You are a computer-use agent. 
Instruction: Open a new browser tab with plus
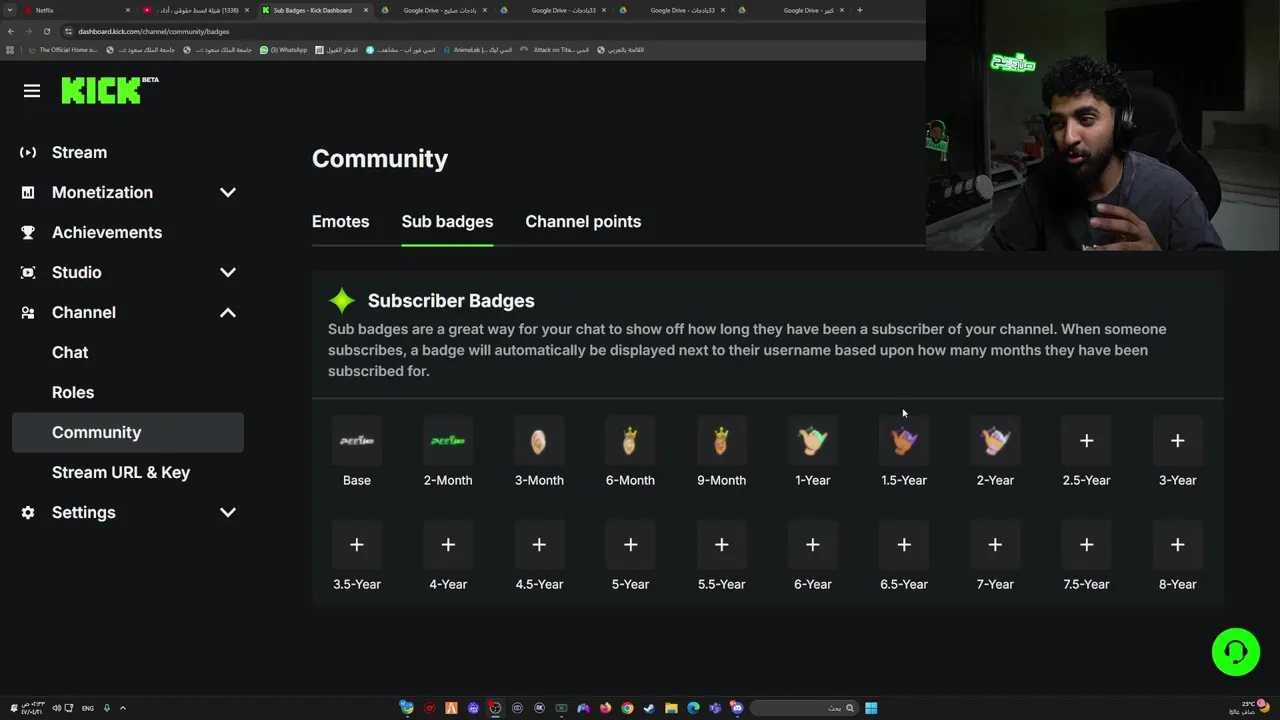point(859,10)
